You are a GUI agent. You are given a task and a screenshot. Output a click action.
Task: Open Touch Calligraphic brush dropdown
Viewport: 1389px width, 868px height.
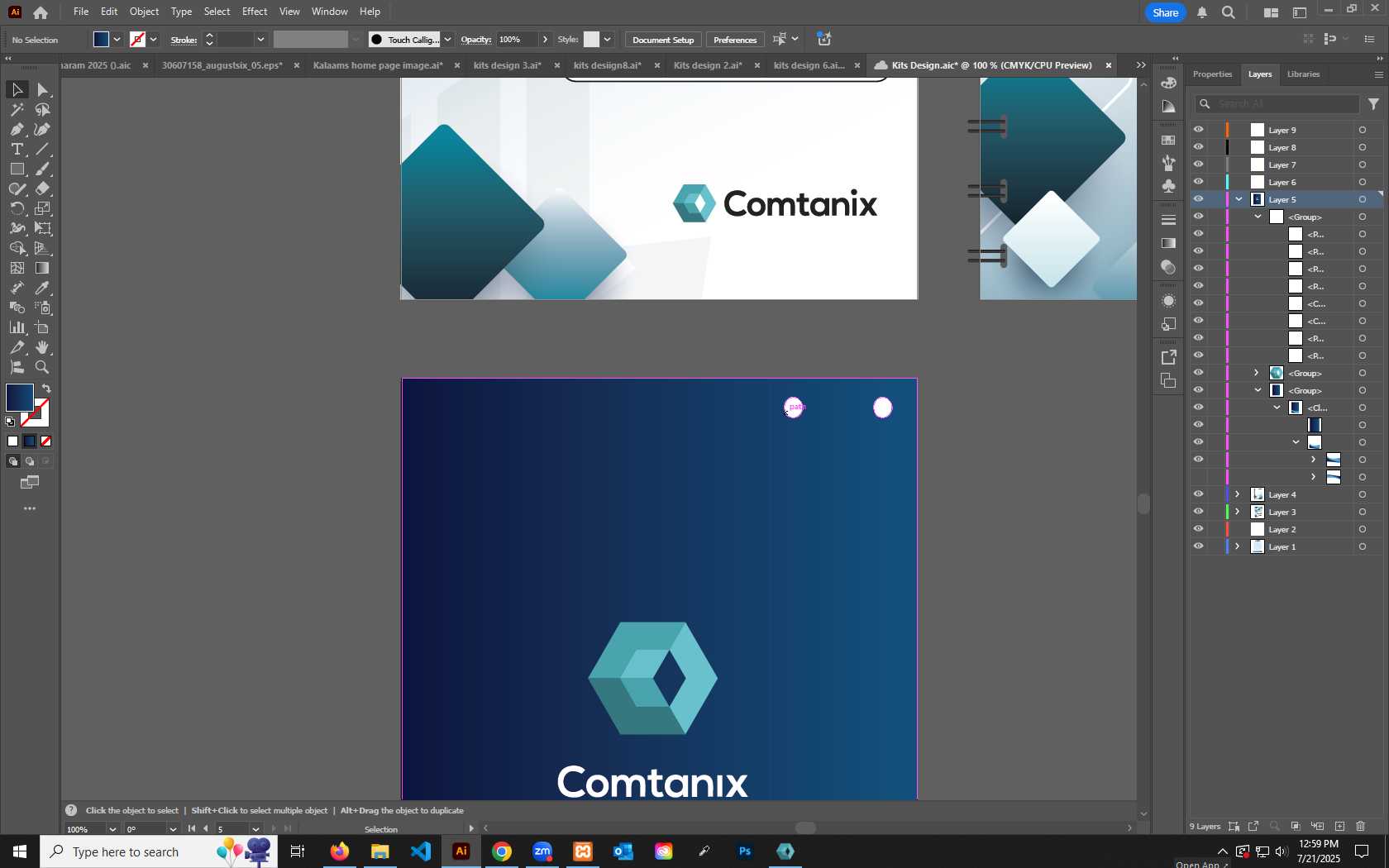447,40
